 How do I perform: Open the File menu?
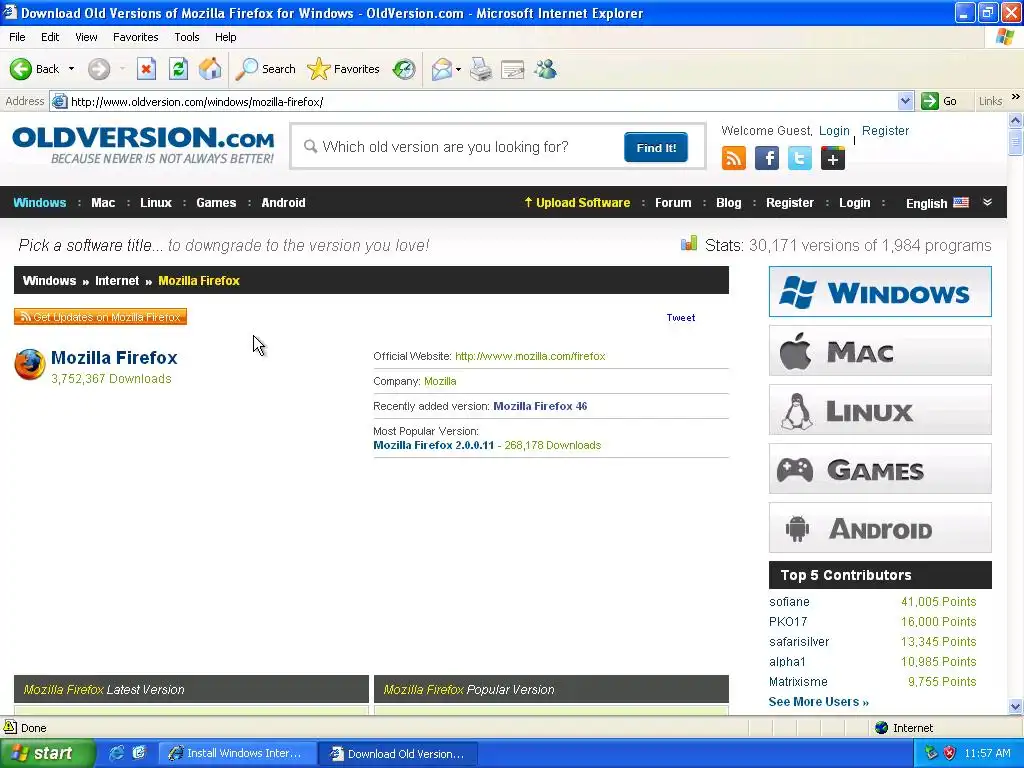[17, 37]
